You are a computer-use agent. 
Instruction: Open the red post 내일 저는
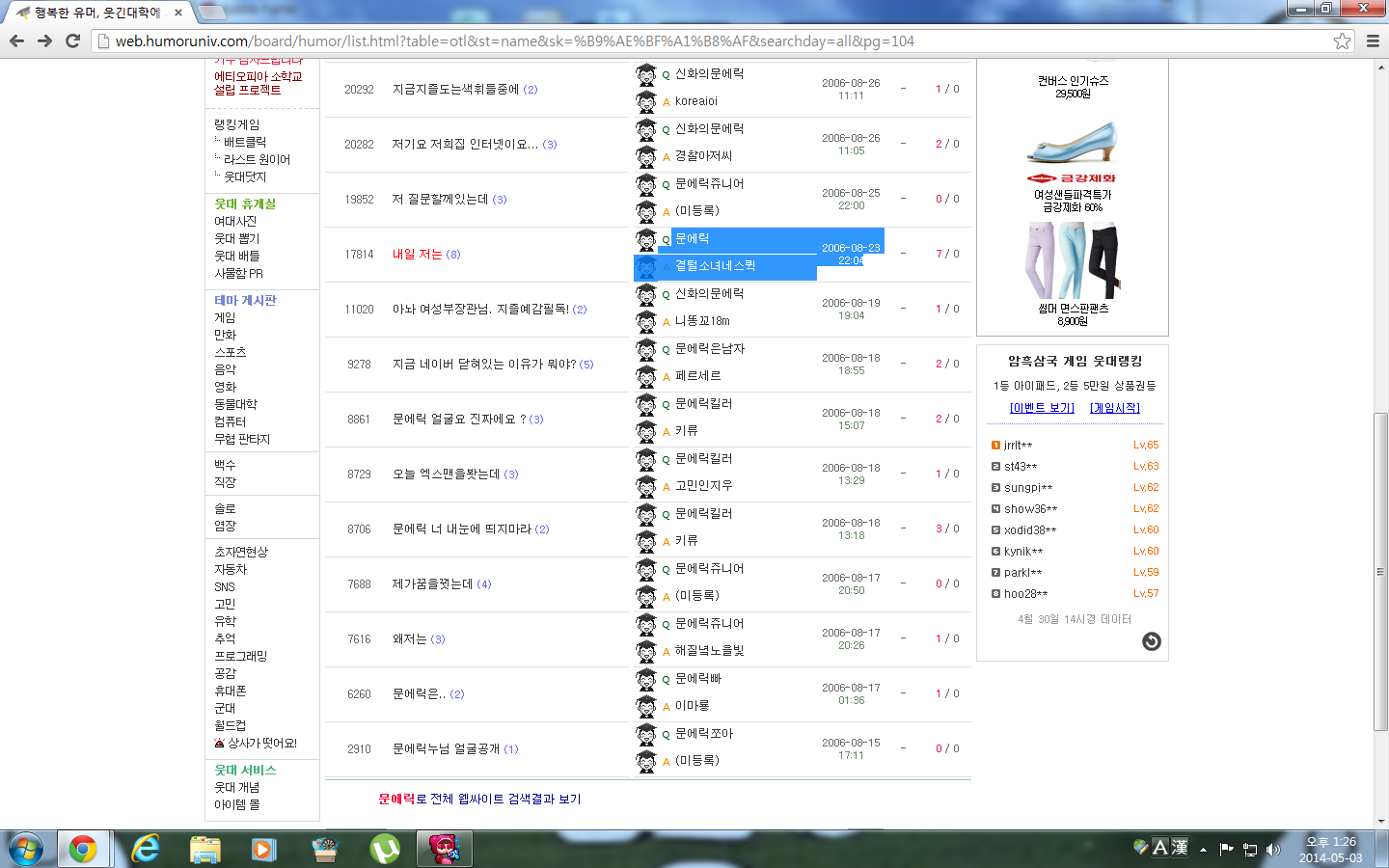click(x=417, y=254)
